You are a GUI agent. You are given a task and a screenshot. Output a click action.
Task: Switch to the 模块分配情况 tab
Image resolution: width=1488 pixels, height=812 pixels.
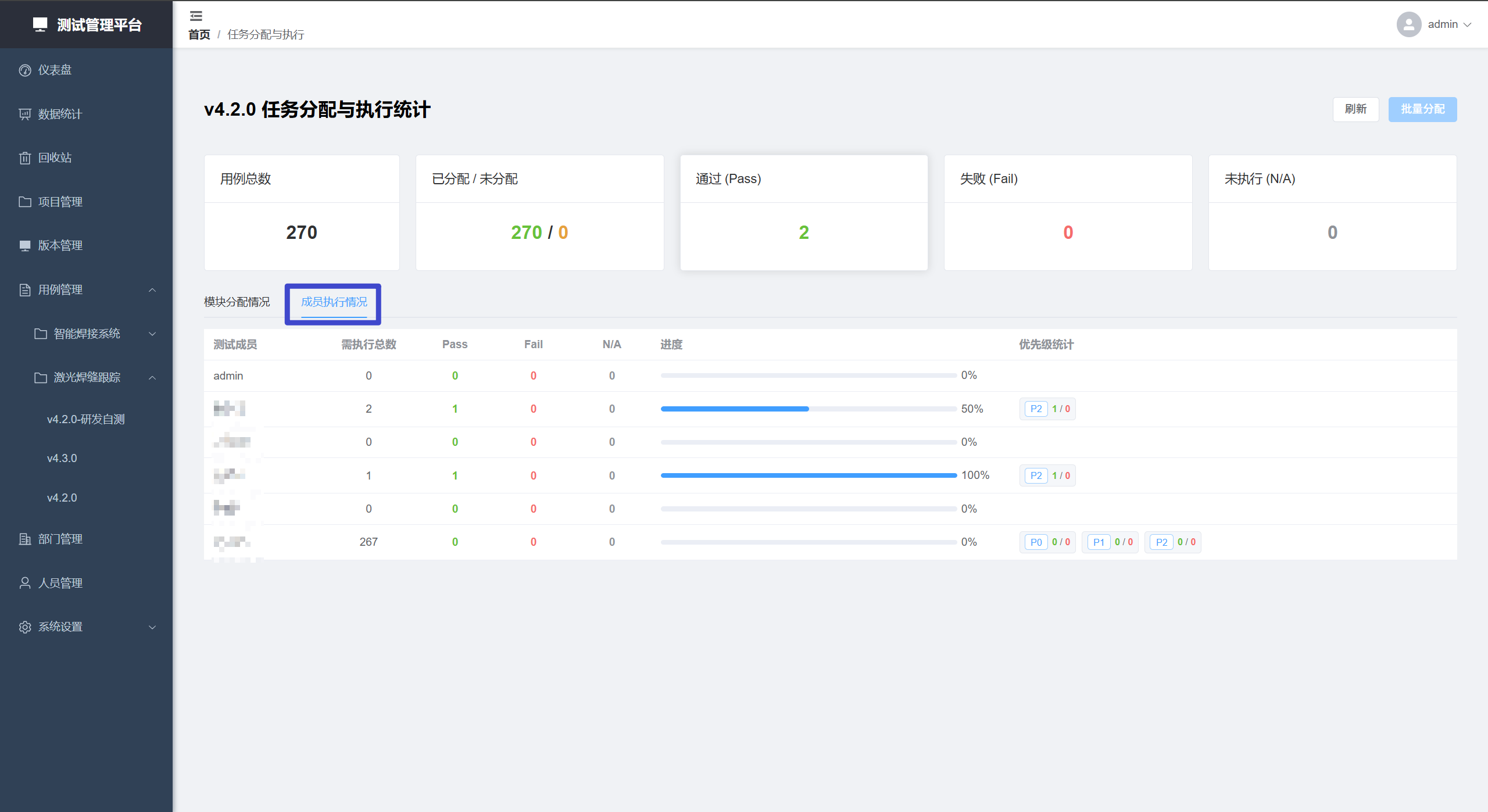pyautogui.click(x=237, y=302)
